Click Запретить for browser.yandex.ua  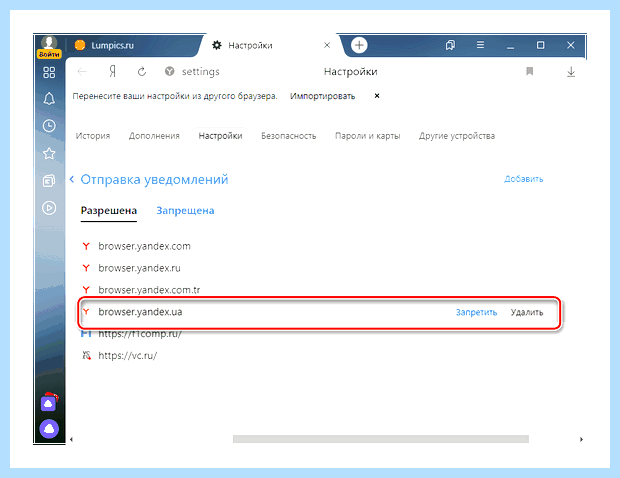click(476, 312)
